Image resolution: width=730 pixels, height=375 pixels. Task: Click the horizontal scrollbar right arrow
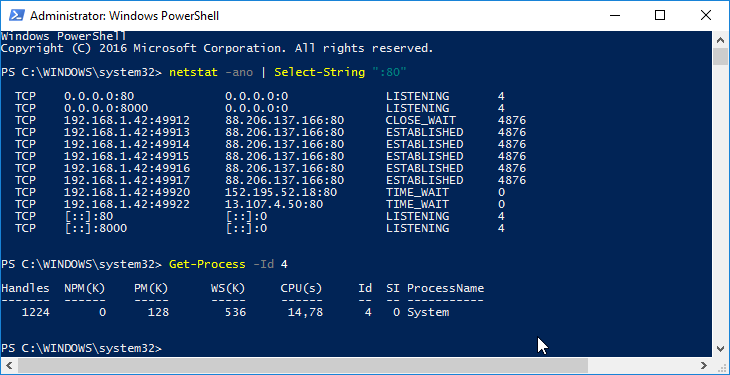(x=704, y=365)
